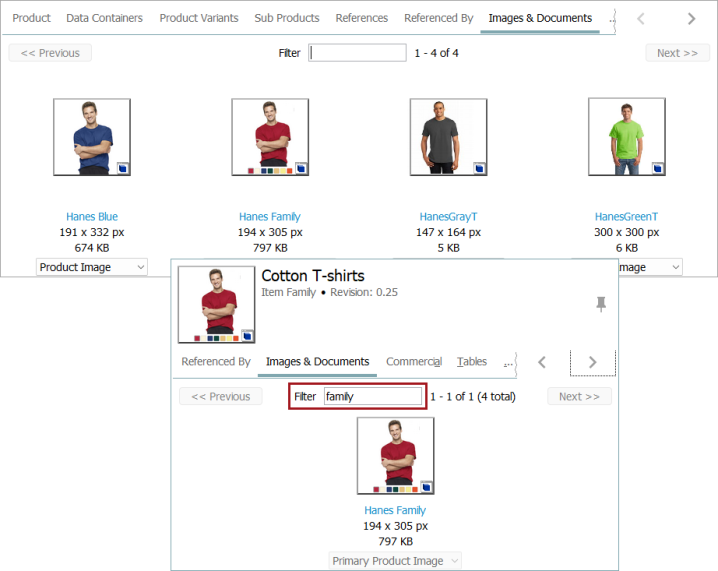
Task: Open the Product tab
Action: (x=31, y=18)
